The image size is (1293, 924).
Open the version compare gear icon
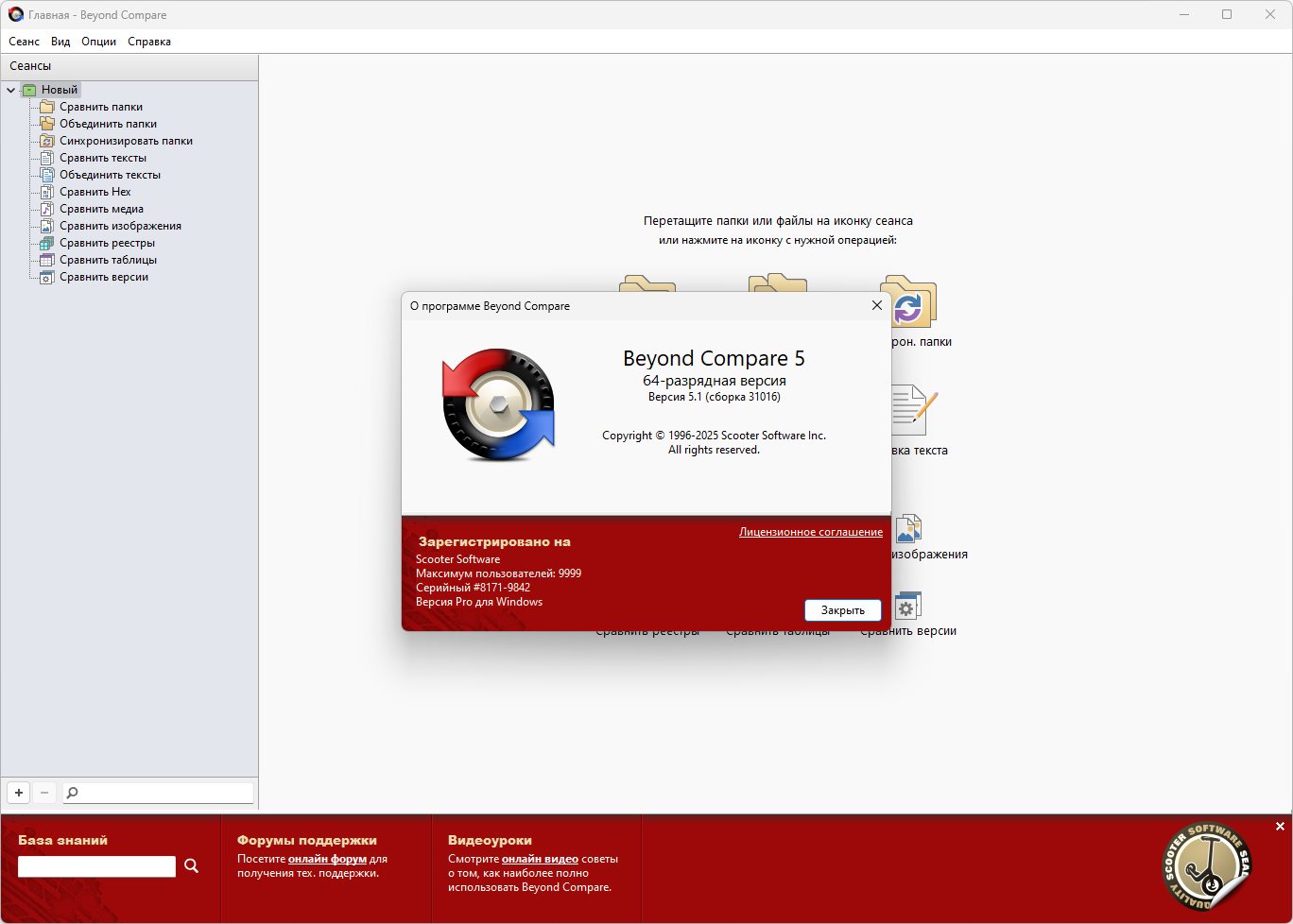coord(907,606)
